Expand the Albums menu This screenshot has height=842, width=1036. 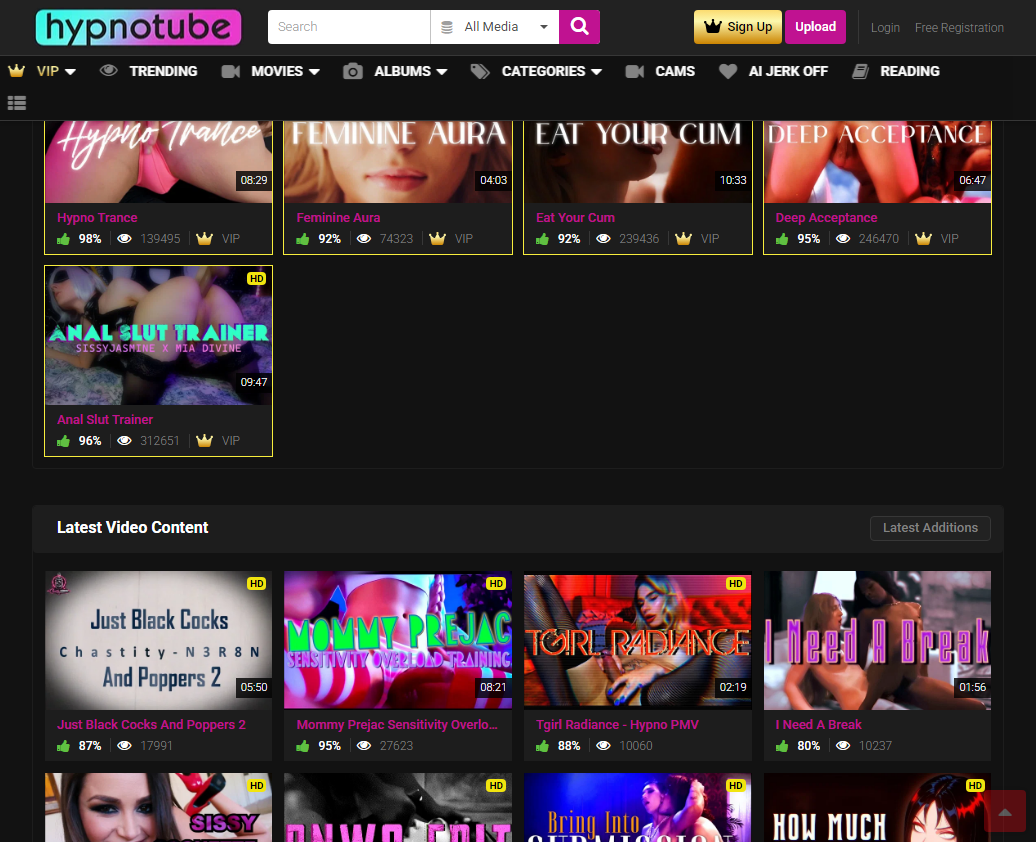pos(410,71)
